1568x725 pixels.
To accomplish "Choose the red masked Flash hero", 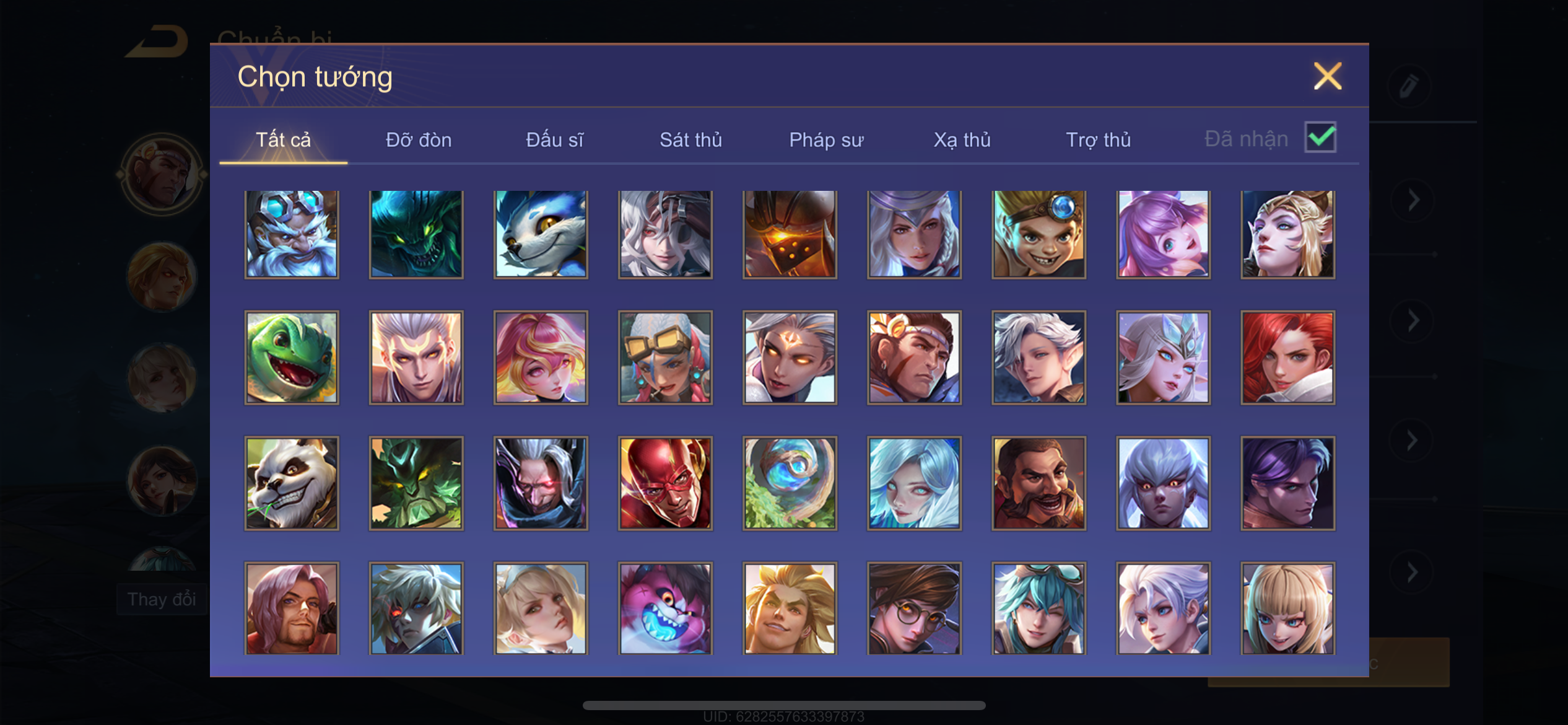I will point(665,483).
